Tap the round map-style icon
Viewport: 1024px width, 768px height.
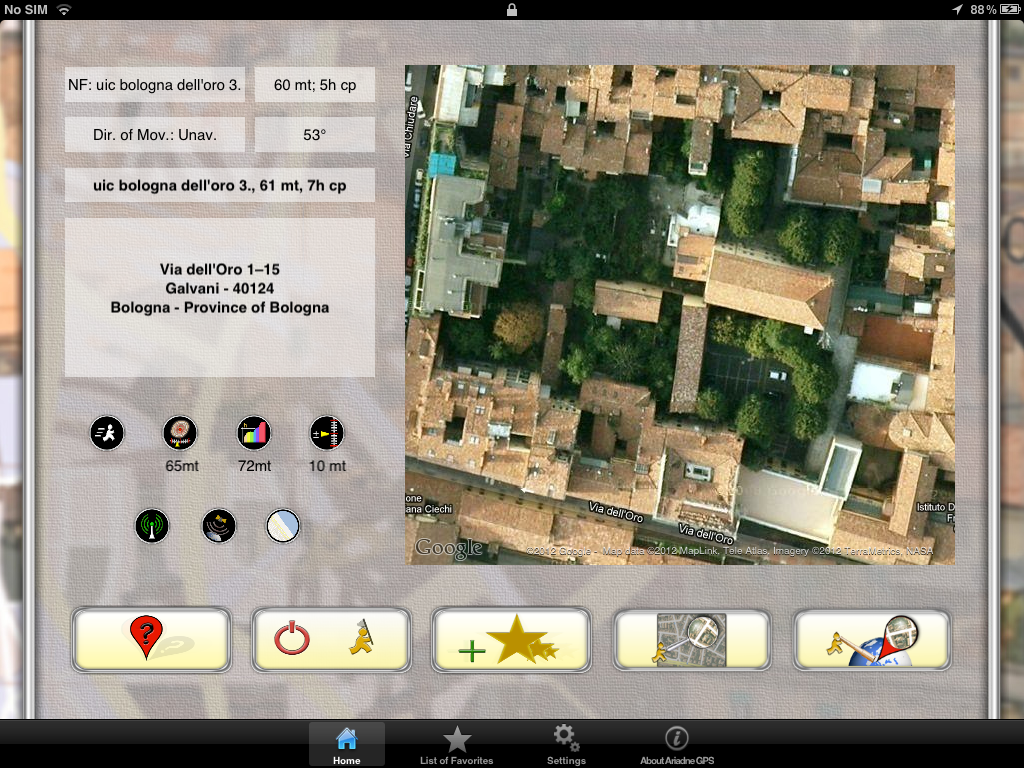pos(283,526)
